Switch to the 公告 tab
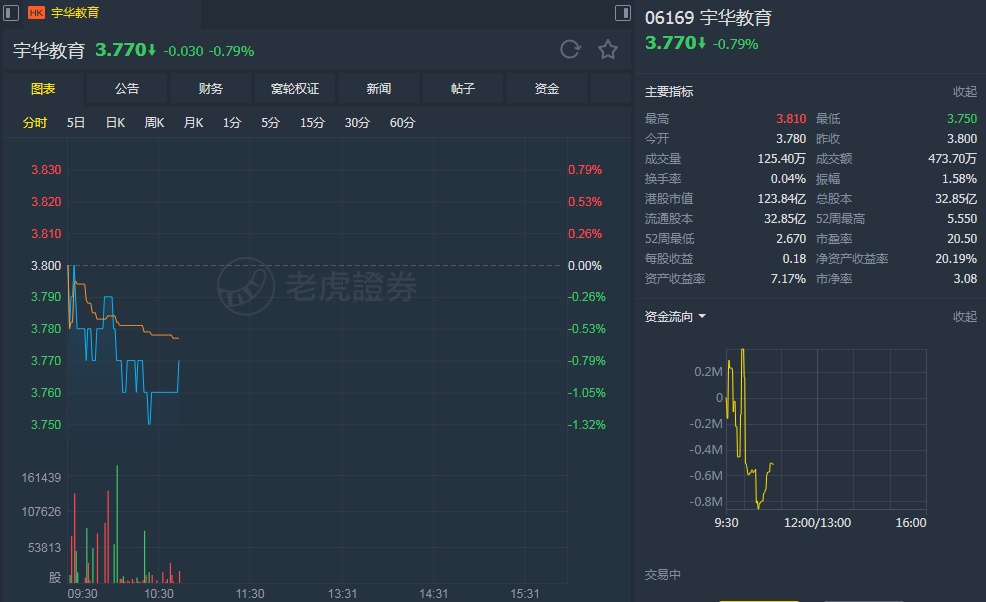The image size is (986, 602). click(127, 89)
